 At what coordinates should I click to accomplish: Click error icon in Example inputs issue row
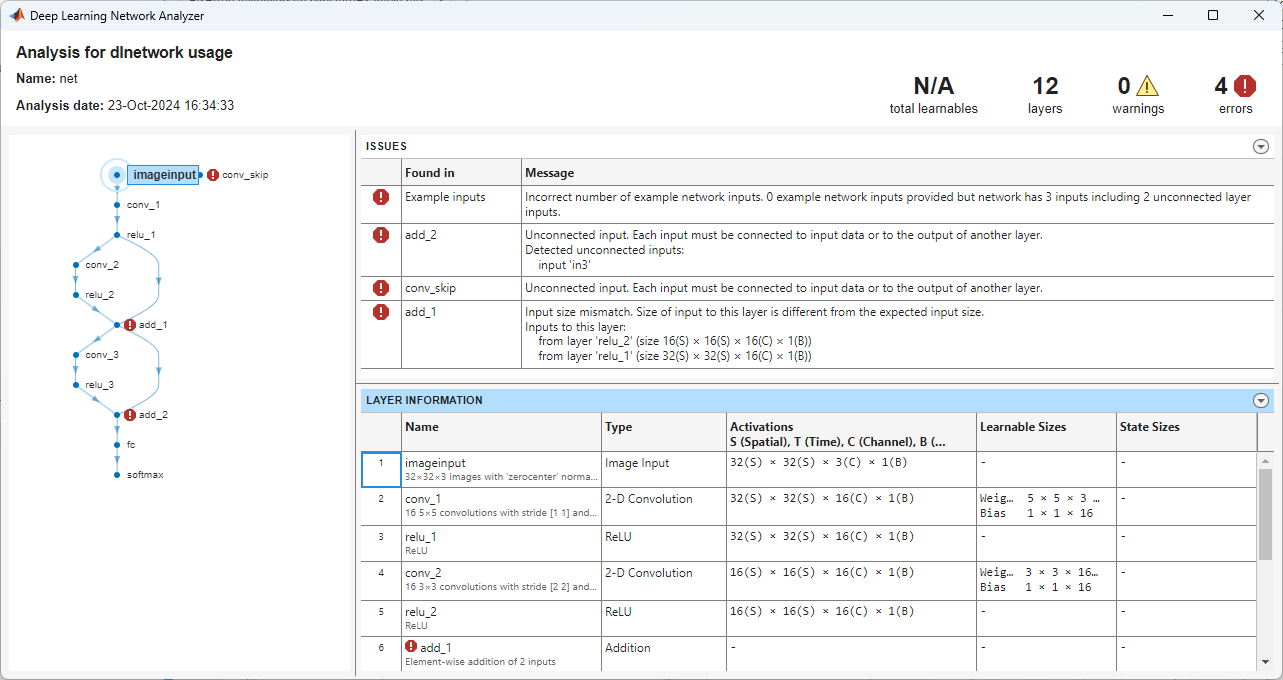381,198
